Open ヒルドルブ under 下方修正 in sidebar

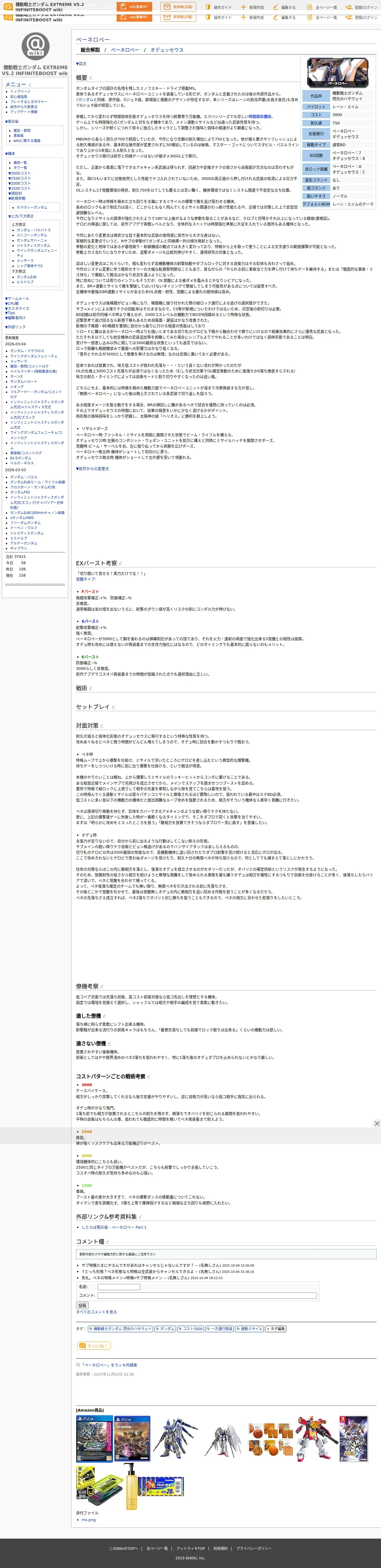(x=25, y=282)
